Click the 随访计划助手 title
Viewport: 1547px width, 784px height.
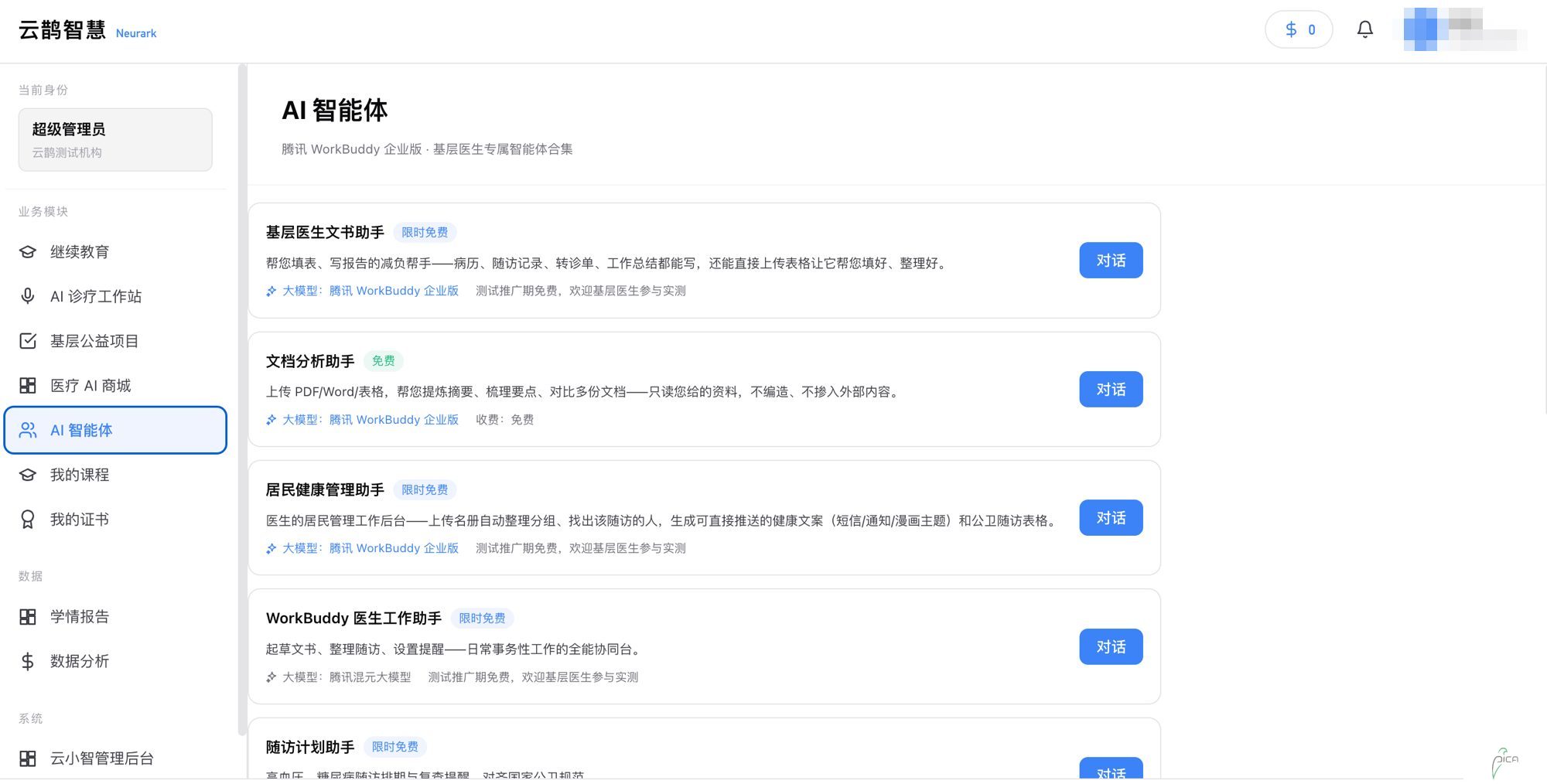pos(310,747)
